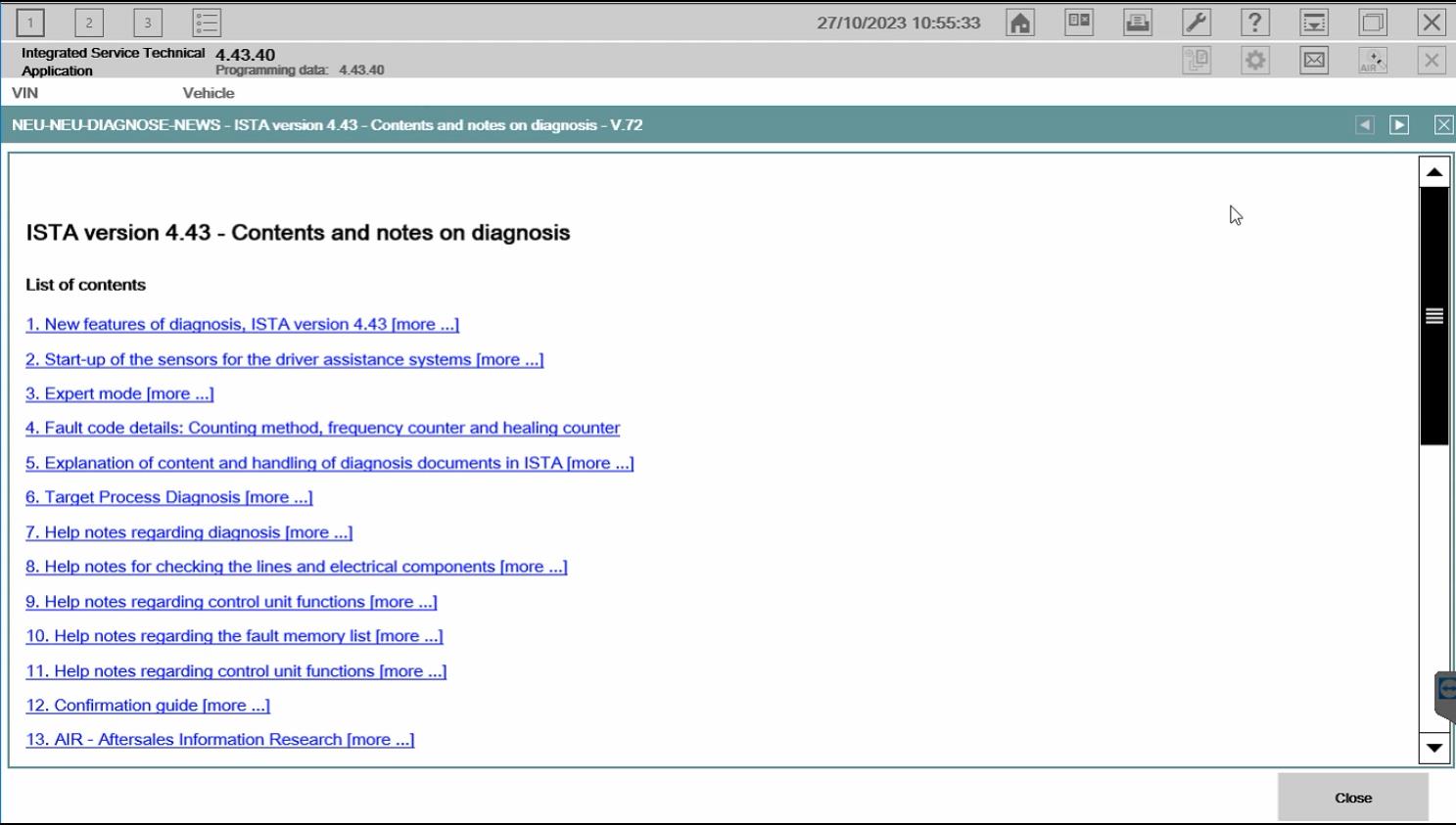Viewport: 1456px width, 825px height.
Task: Click the 'List of contents' heading
Action: [x=85, y=285]
